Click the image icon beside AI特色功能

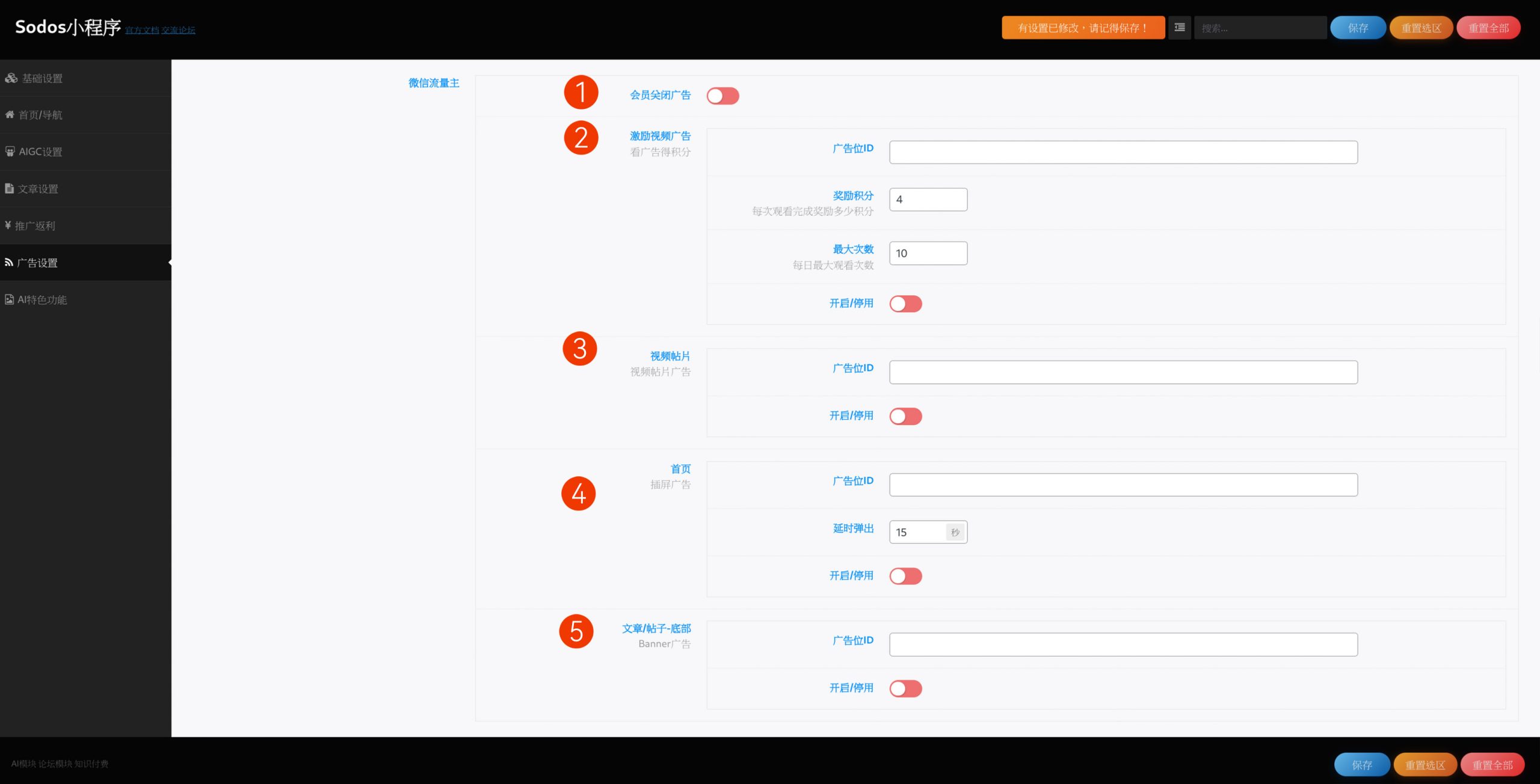click(9, 299)
